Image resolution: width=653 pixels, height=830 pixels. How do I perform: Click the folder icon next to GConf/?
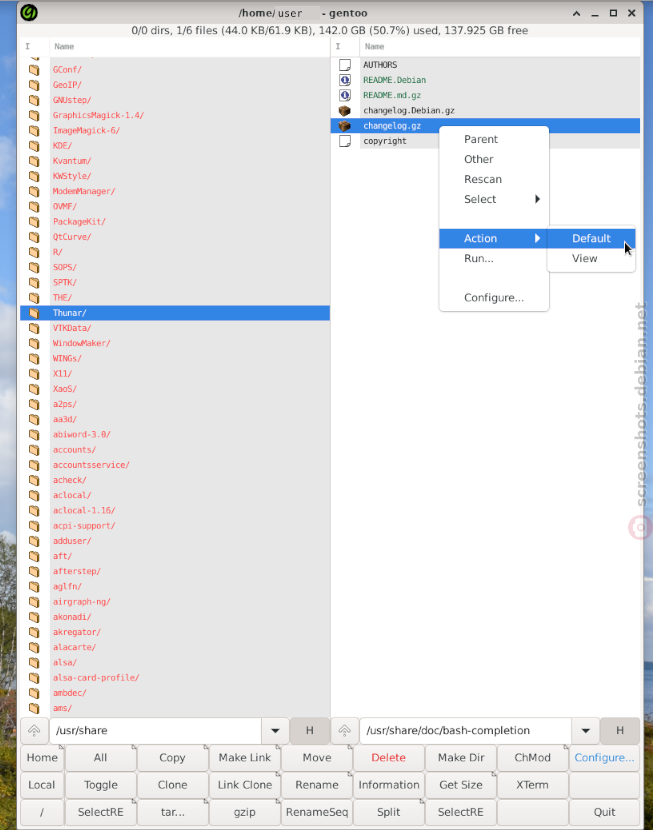pyautogui.click(x=34, y=69)
